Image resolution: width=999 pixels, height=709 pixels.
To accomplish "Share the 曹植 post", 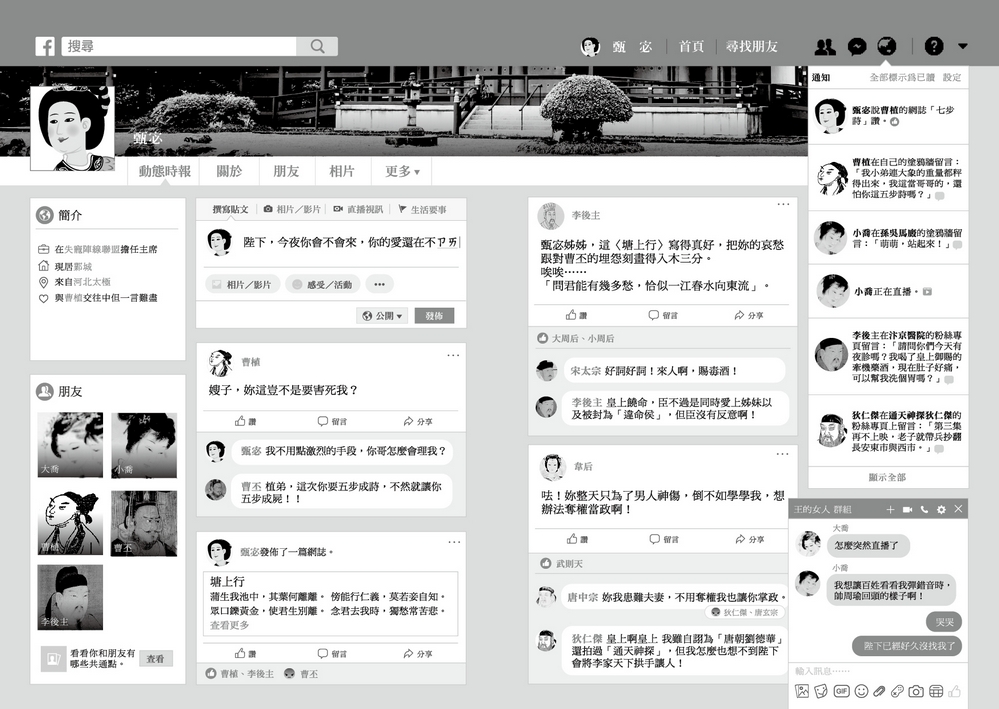I will coord(418,422).
